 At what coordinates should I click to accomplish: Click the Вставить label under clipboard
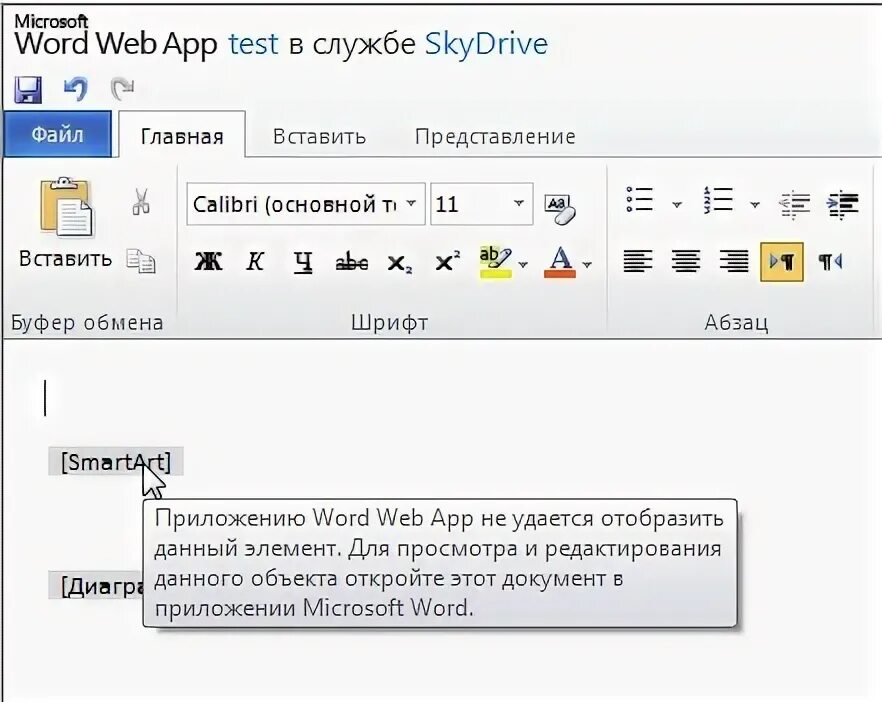[65, 259]
